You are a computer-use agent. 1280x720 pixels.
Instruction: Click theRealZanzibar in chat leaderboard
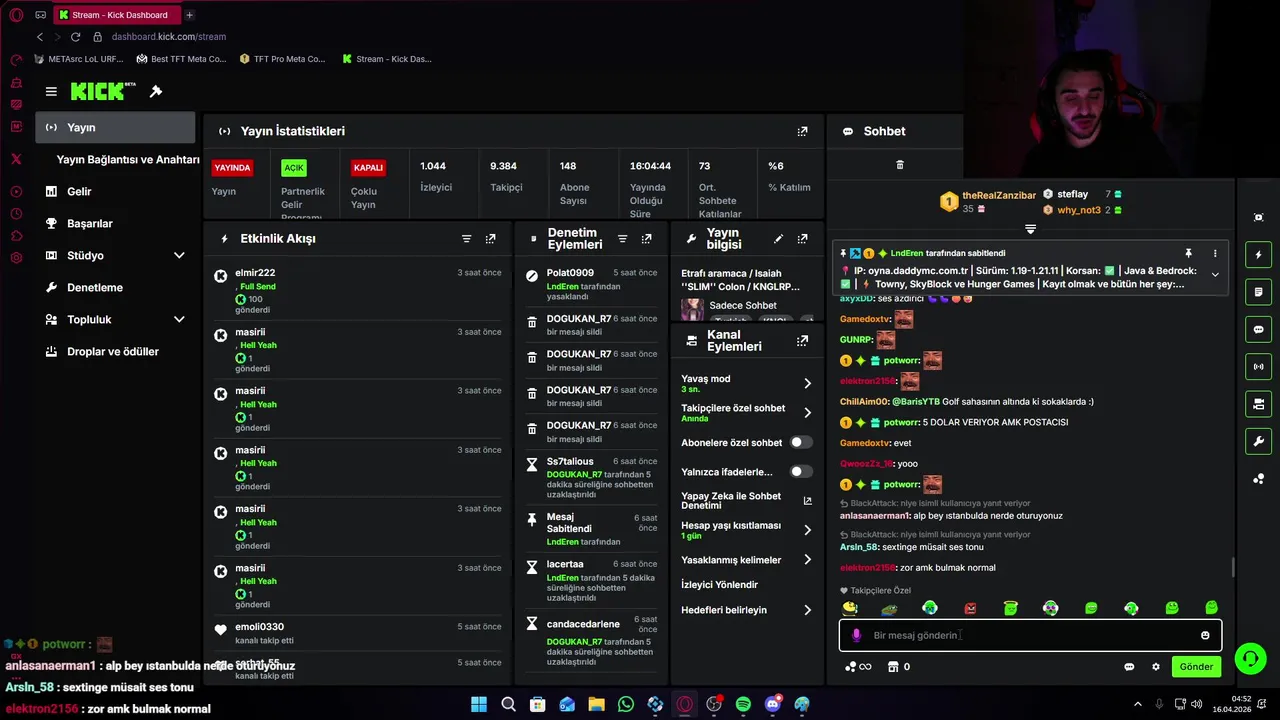click(999, 195)
